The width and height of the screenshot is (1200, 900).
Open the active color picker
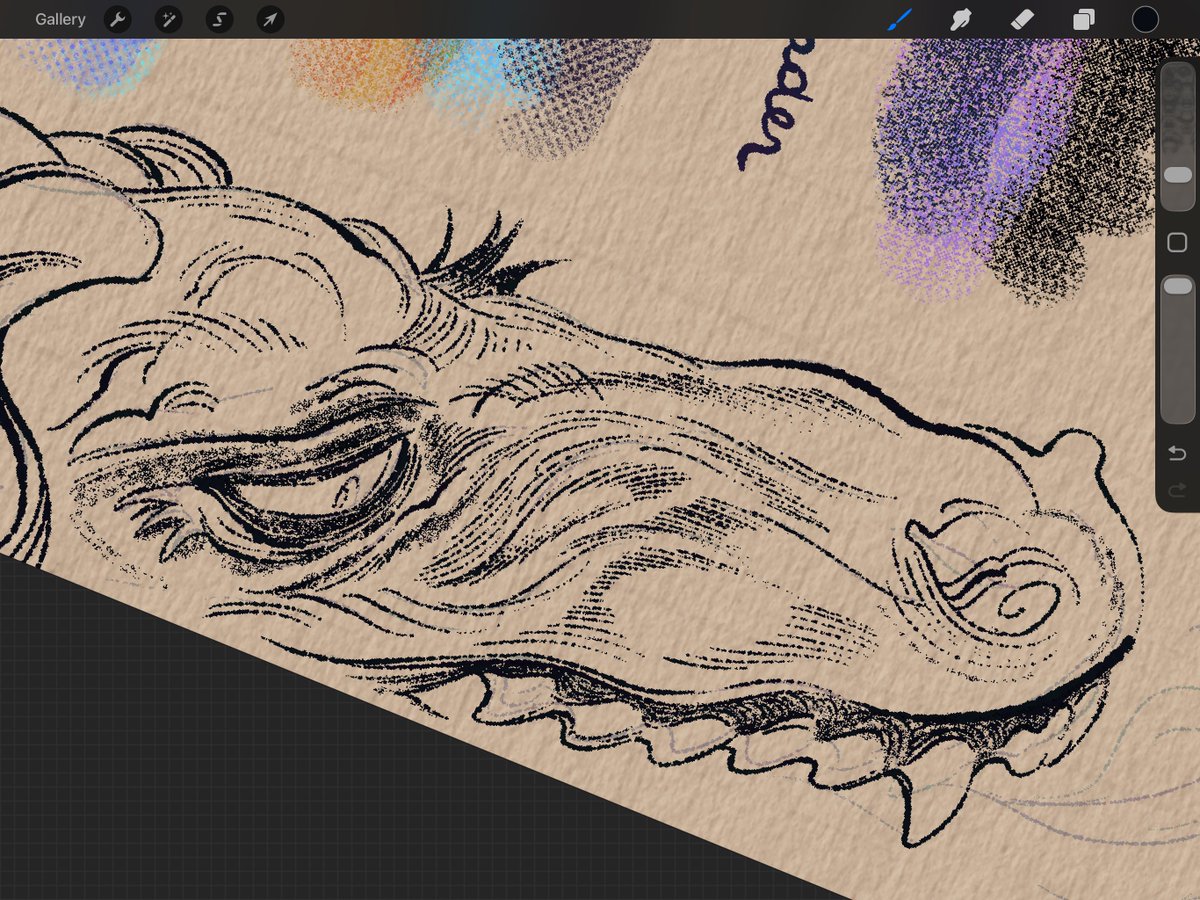pyautogui.click(x=1145, y=19)
